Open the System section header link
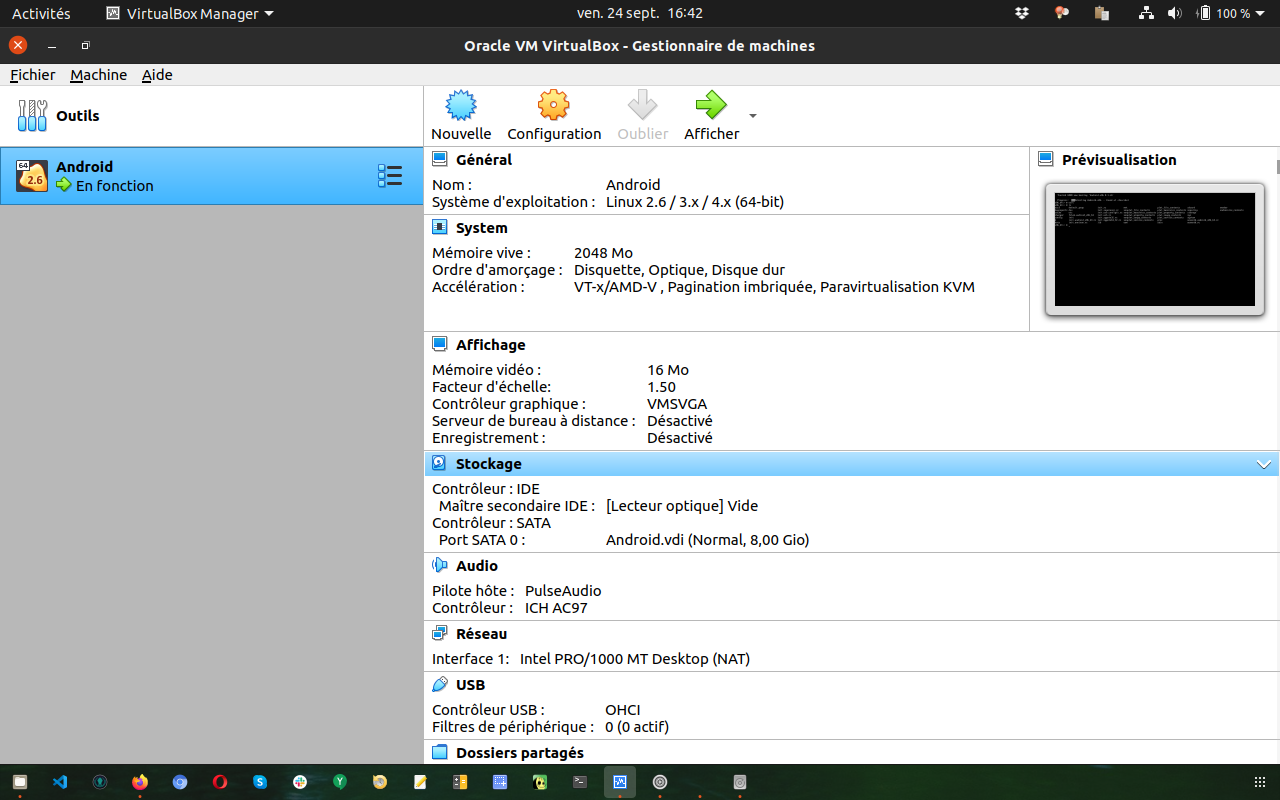Viewport: 1280px width, 800px height. coord(482,228)
